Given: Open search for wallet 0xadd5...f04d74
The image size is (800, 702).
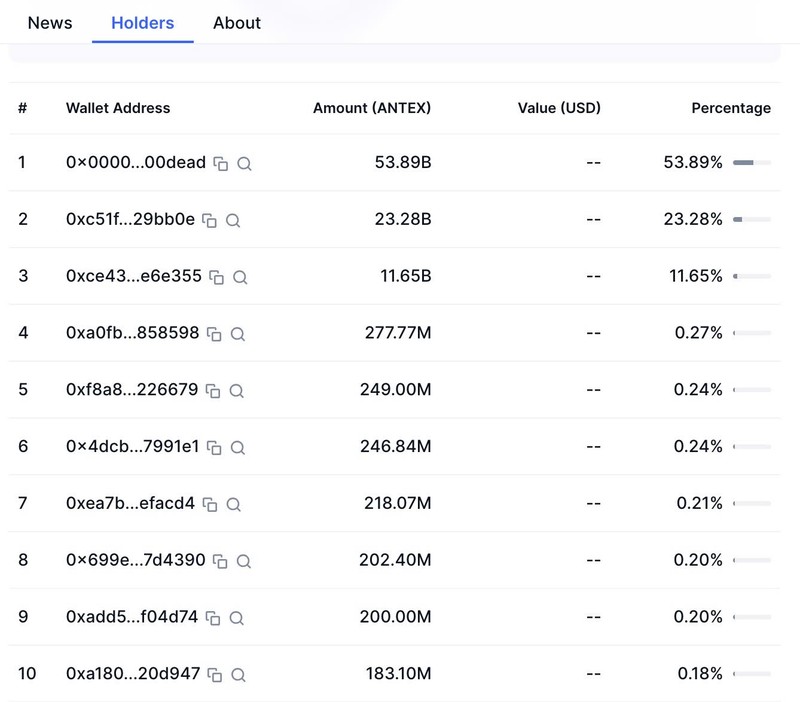Looking at the screenshot, I should (237, 618).
